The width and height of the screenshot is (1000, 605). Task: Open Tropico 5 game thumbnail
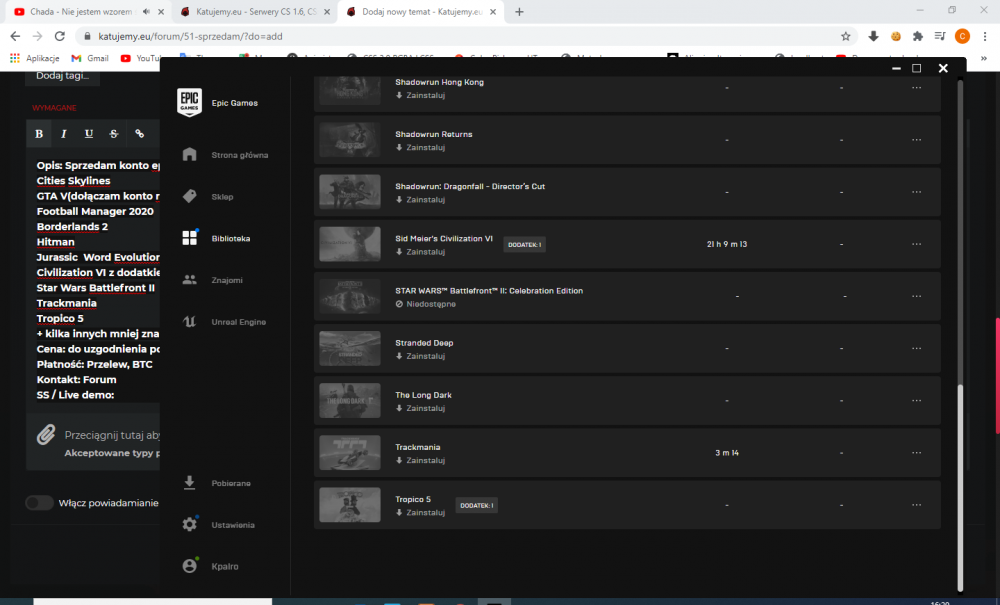[x=349, y=505]
